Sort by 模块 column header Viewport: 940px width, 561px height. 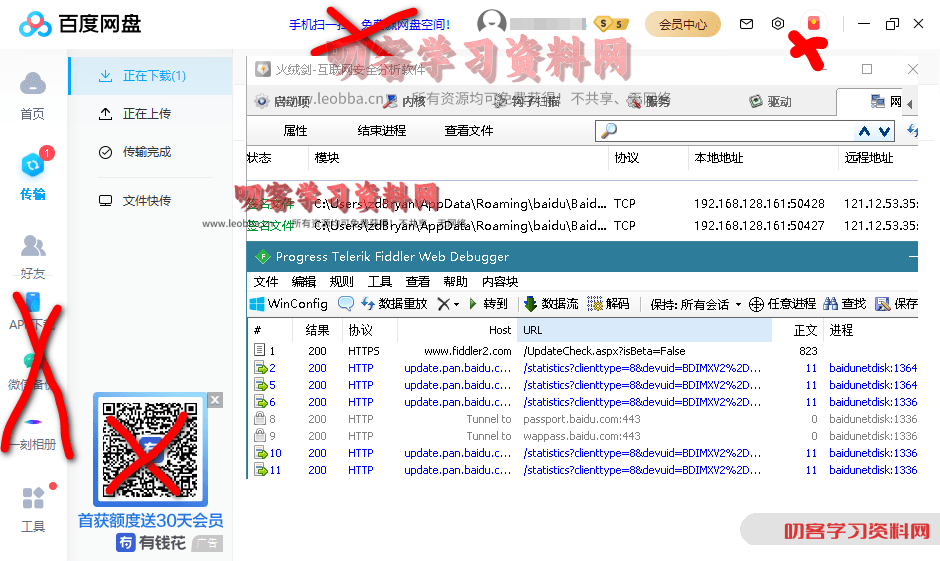click(327, 158)
